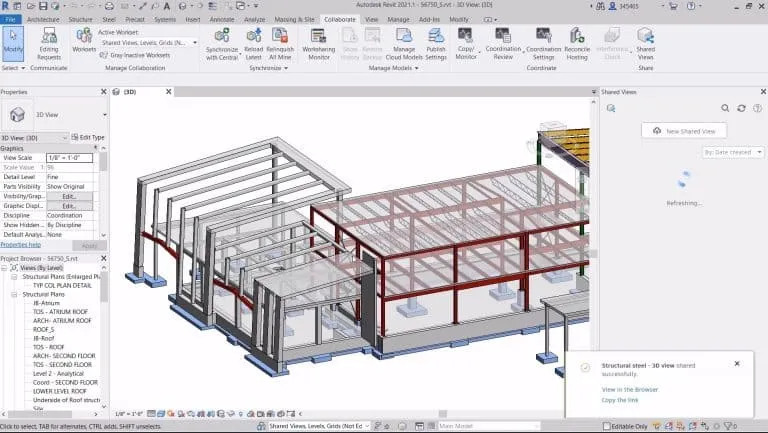Open the Autodesk App Store cart icon

pyautogui.click(x=673, y=6)
